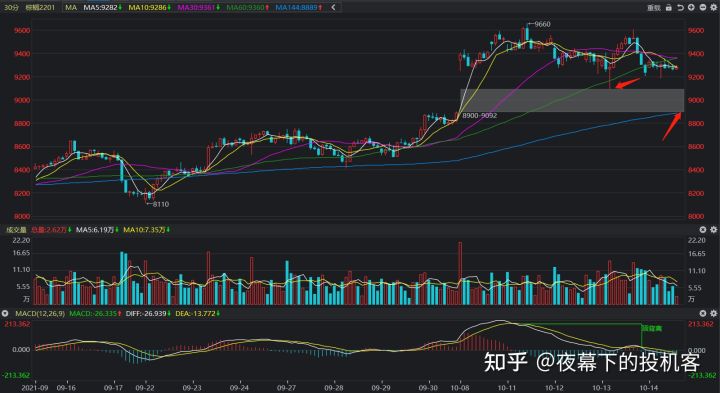Click the 棉纱2201 contract name
The width and height of the screenshot is (720, 393).
tap(40, 7)
